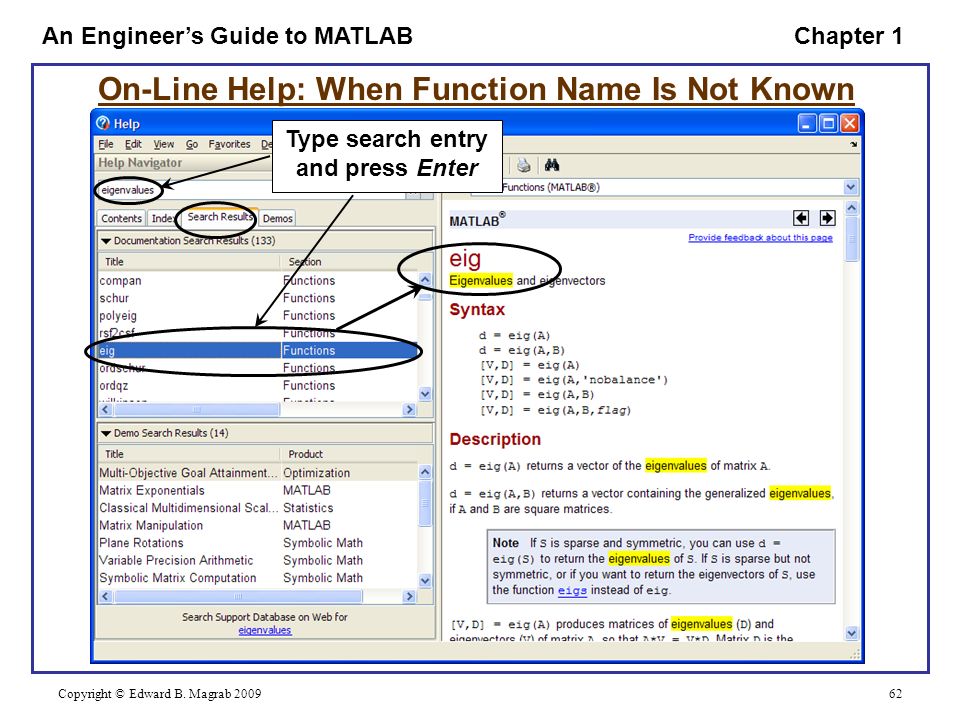
Task: Open the View menu
Action: point(163,144)
